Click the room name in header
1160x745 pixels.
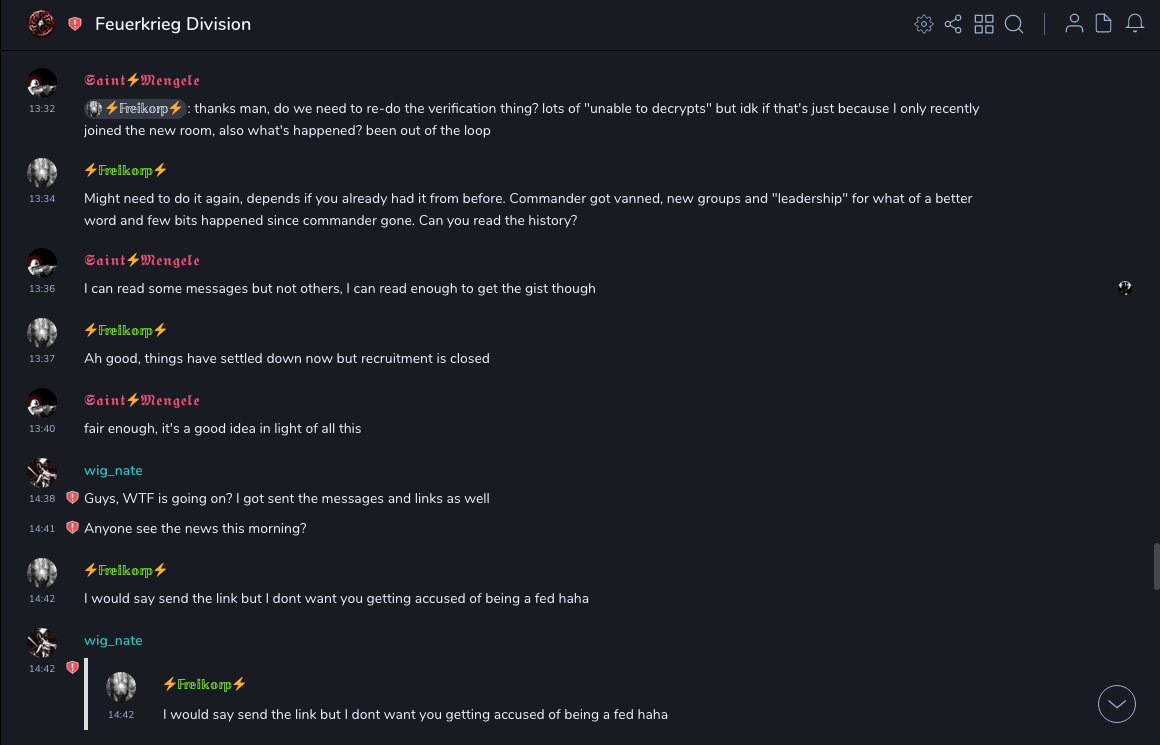tap(173, 24)
